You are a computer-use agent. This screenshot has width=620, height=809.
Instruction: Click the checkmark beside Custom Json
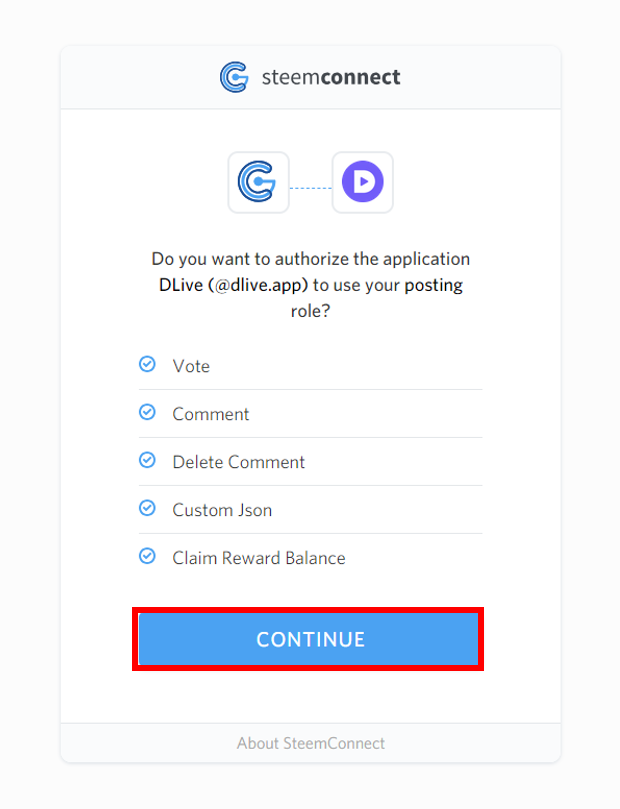147,509
